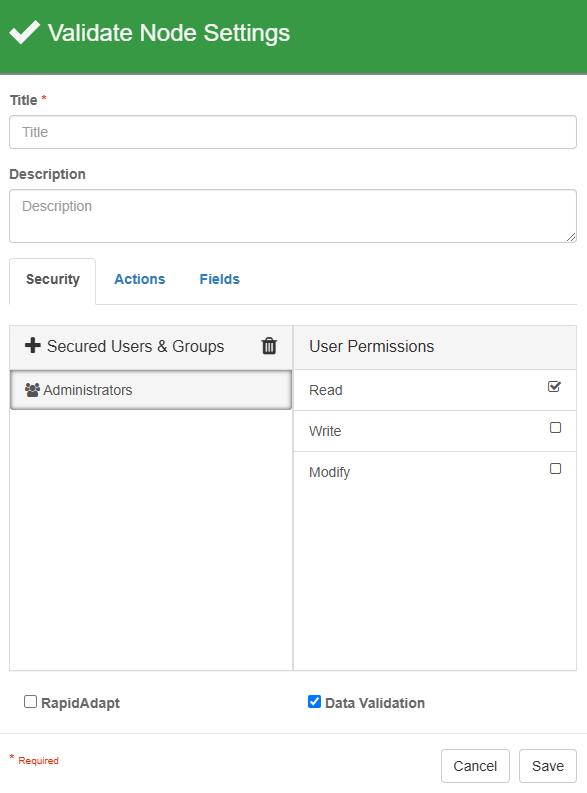This screenshot has height=793, width=587.
Task: Enable the Write permission checkbox
Action: click(x=555, y=428)
